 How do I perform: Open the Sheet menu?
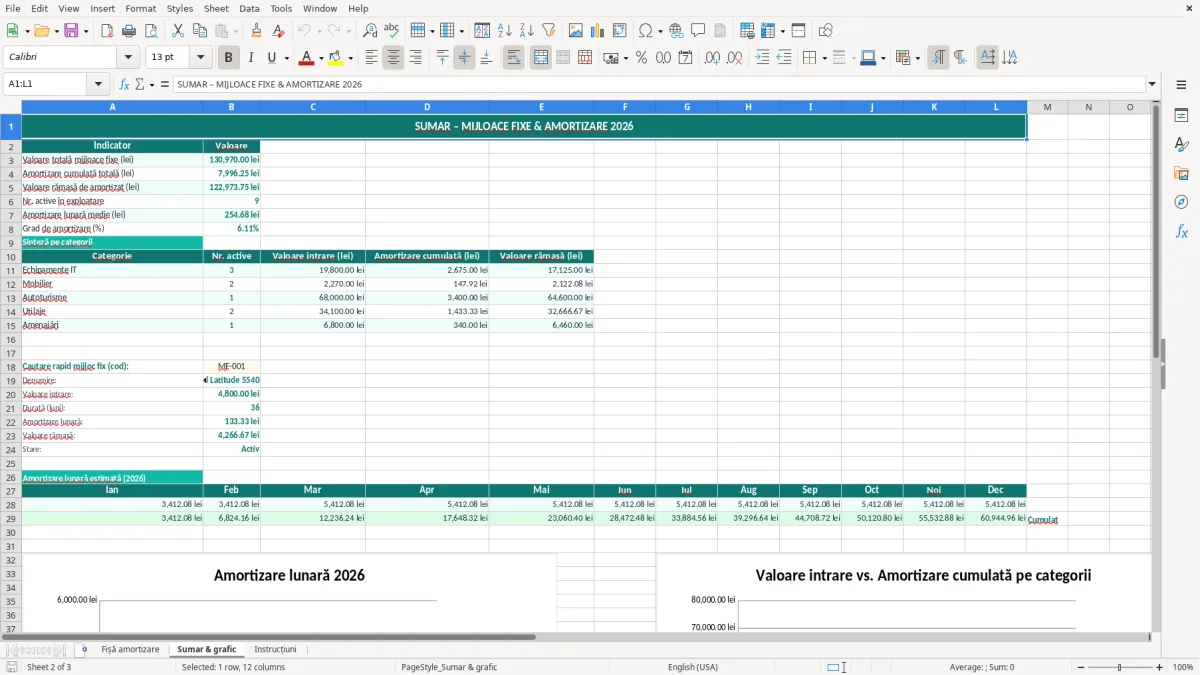216,8
